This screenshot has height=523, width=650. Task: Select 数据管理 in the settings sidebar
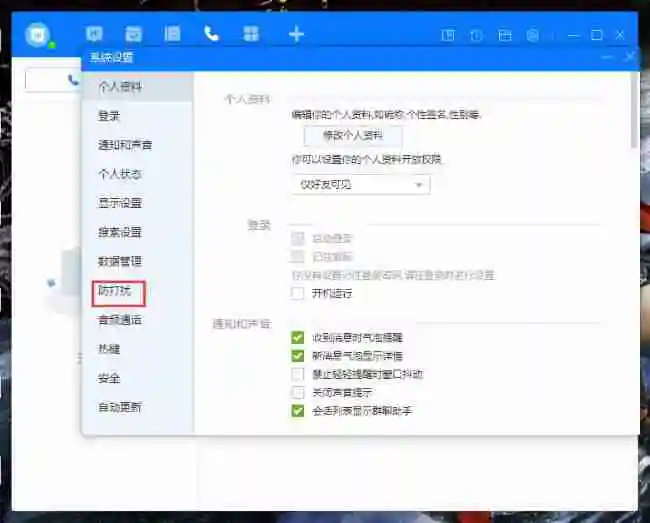click(x=138, y=262)
